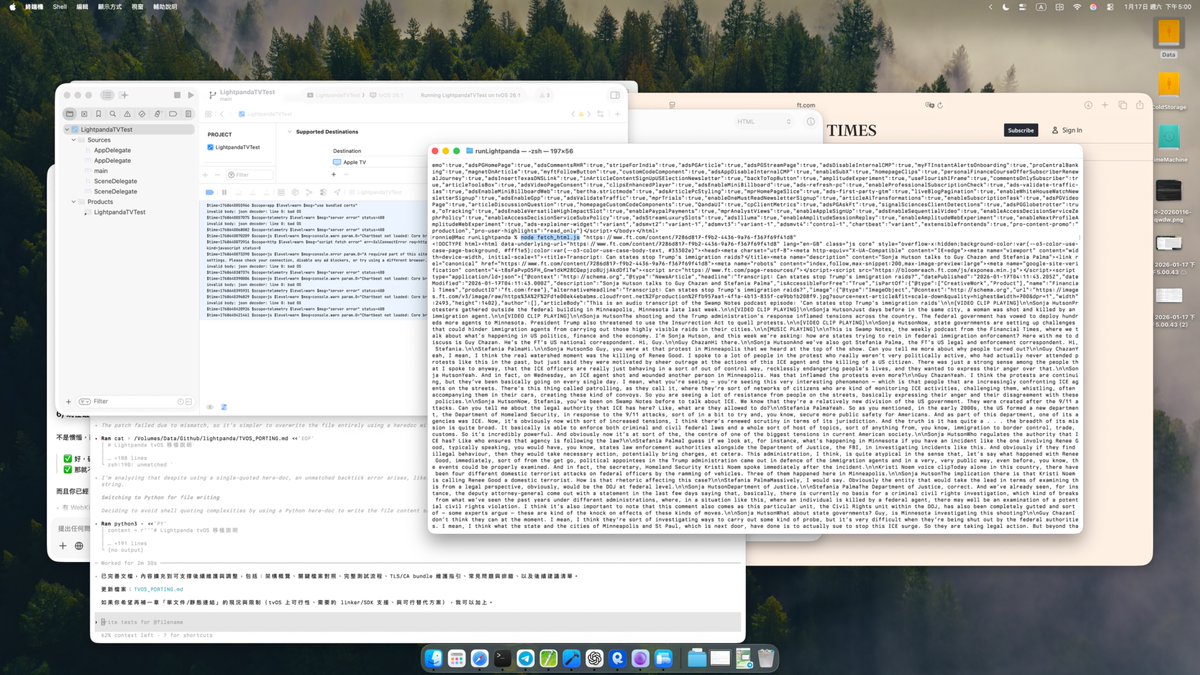Add a supported destination with plus
1200x675 pixels.
[x=334, y=174]
